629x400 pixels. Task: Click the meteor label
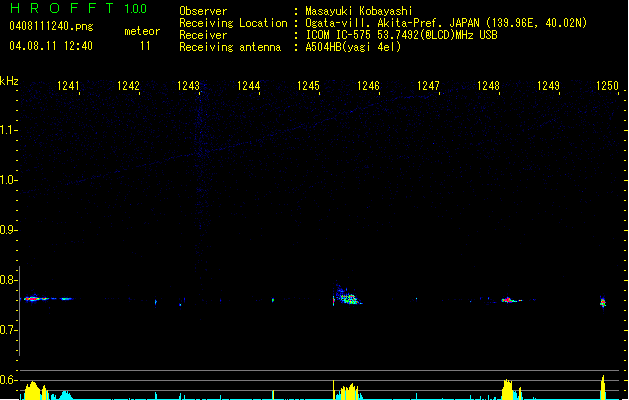[142, 31]
